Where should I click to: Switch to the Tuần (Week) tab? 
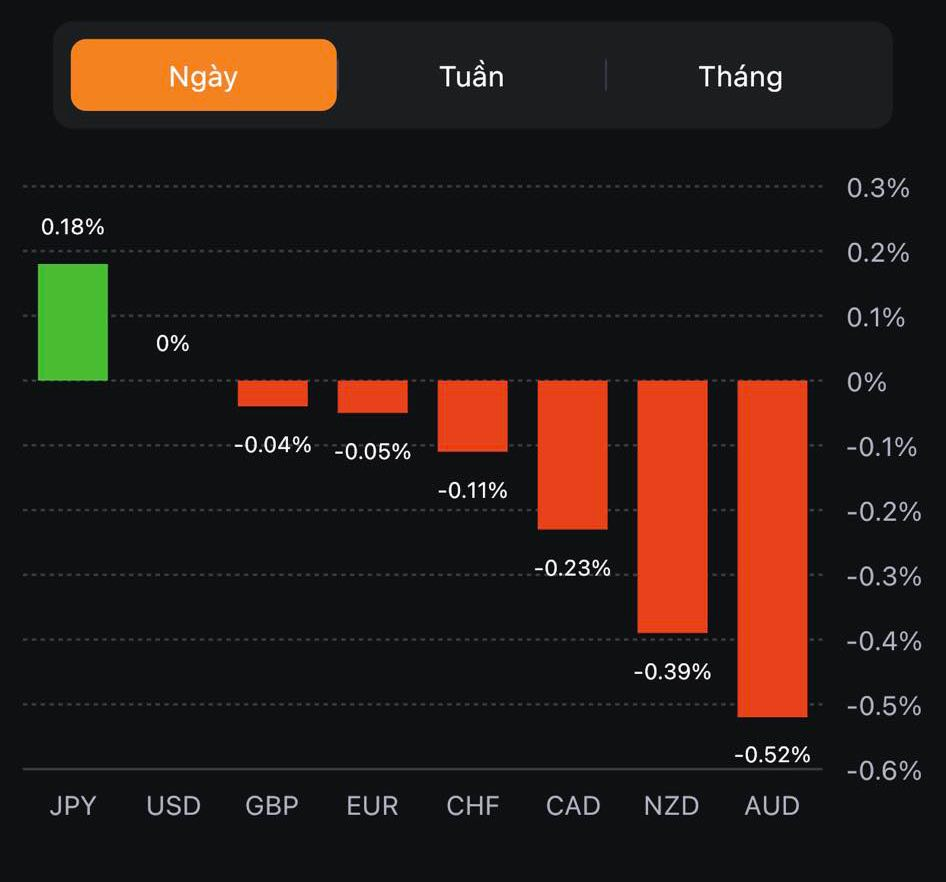(471, 76)
